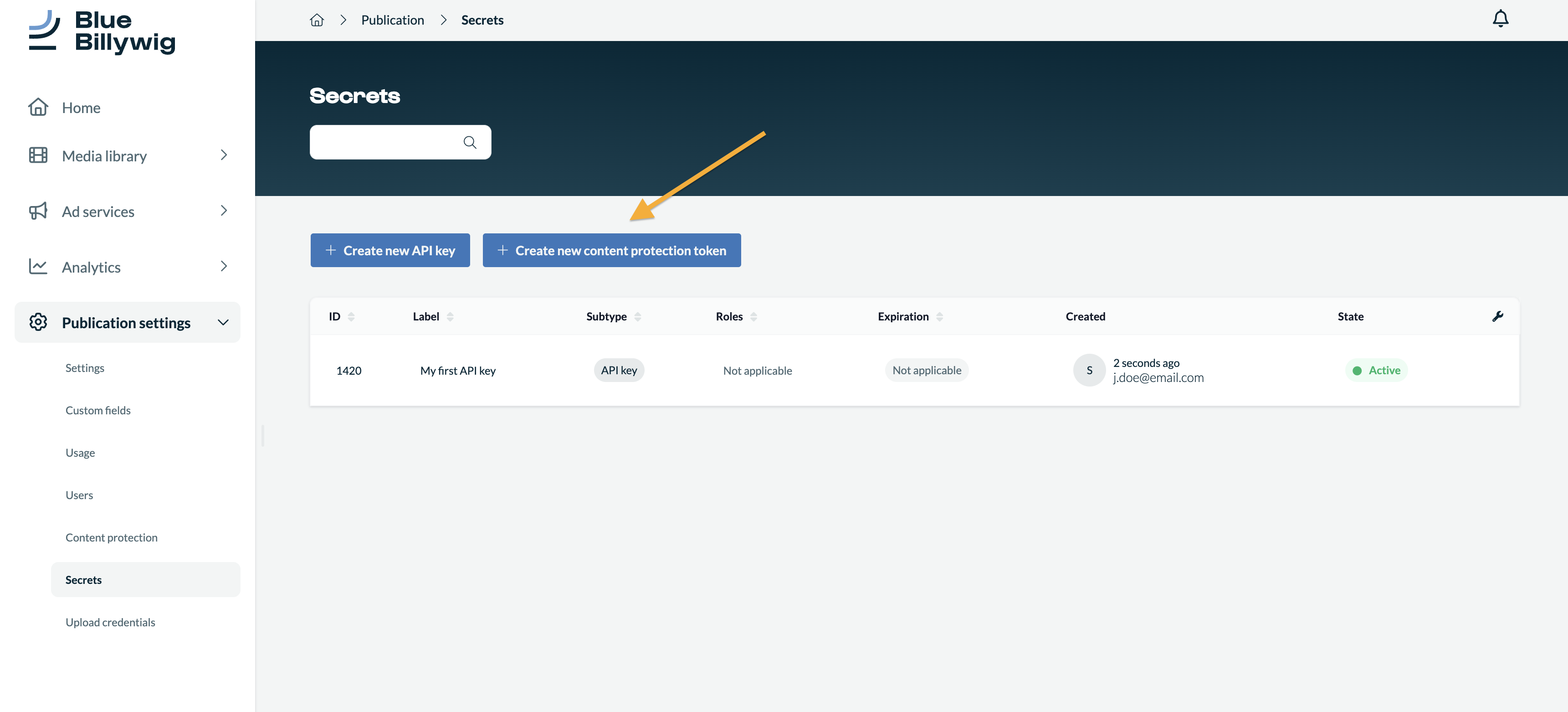Click the j.doe@email.com text

1158,377
